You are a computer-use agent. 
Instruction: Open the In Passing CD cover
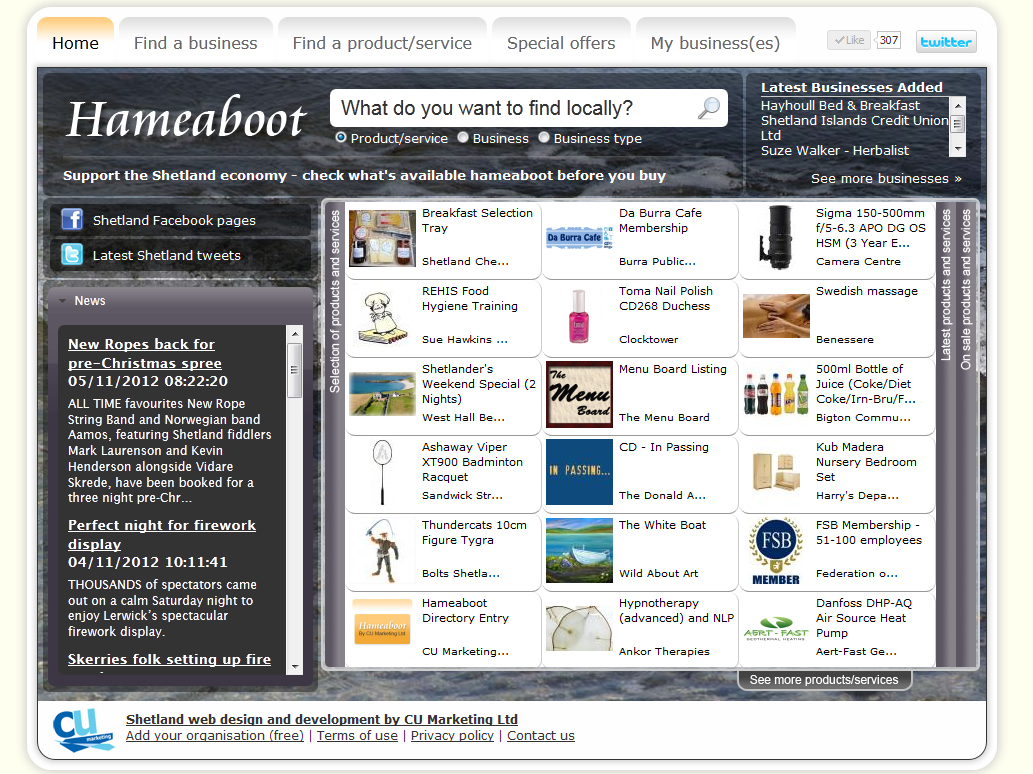coord(579,472)
